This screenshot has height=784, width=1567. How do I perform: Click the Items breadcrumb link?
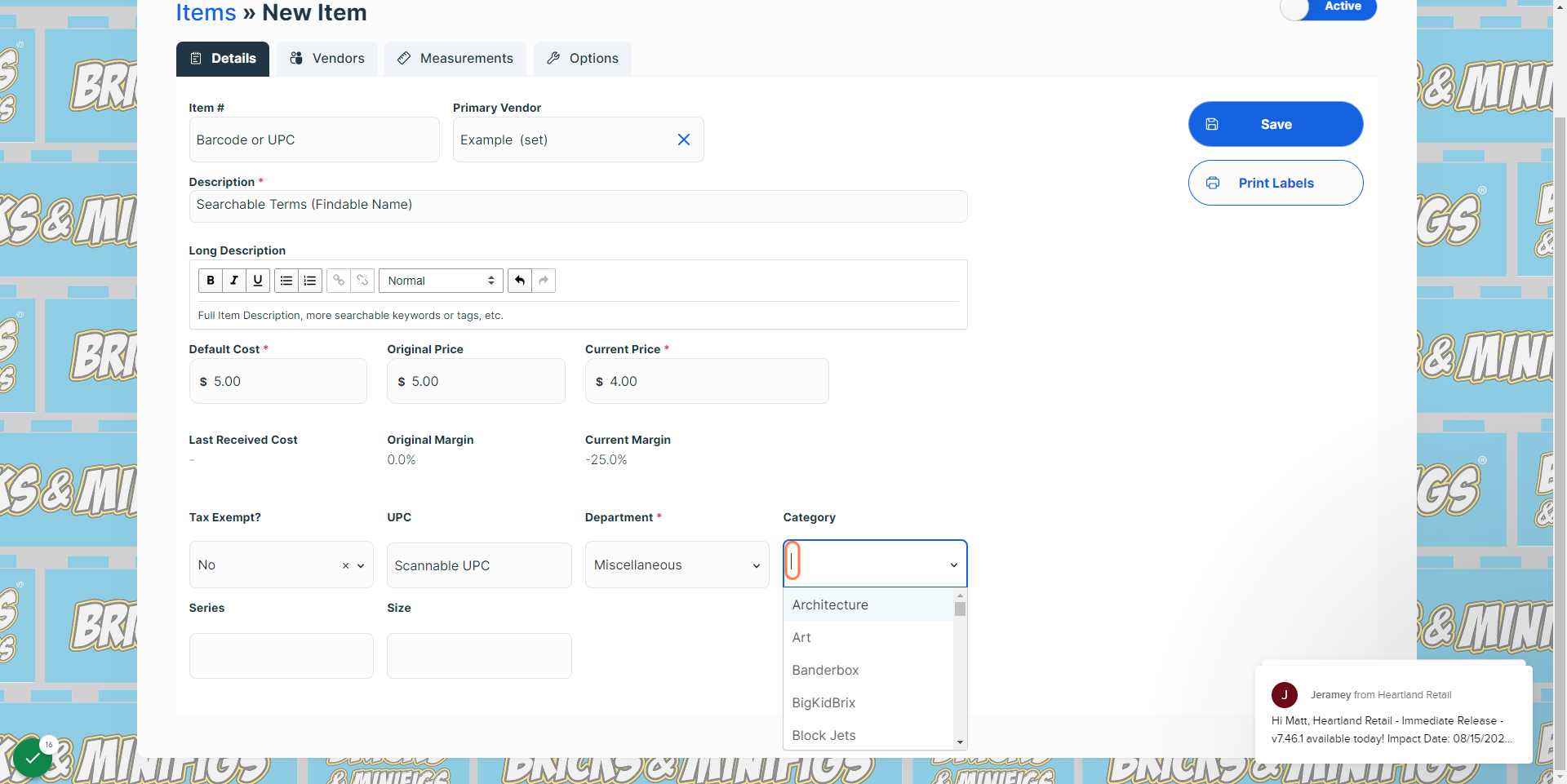click(206, 12)
